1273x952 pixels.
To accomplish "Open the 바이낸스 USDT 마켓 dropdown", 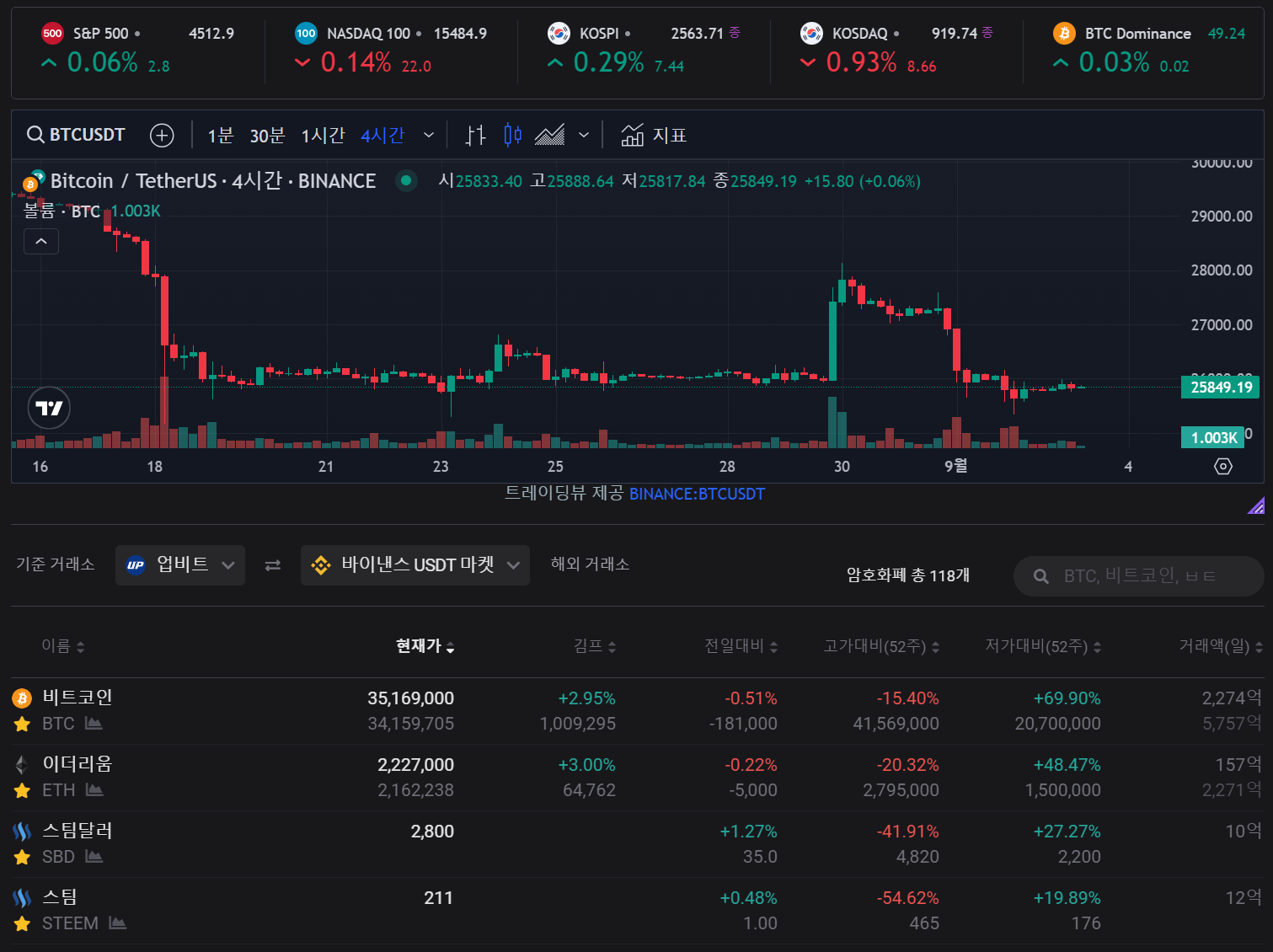I will point(415,564).
